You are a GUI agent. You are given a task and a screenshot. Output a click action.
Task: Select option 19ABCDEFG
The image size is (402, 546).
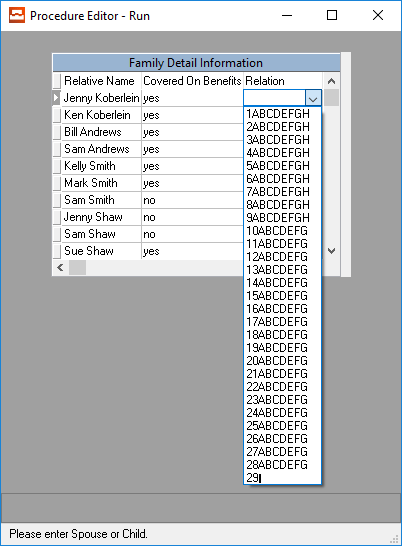(x=282, y=348)
